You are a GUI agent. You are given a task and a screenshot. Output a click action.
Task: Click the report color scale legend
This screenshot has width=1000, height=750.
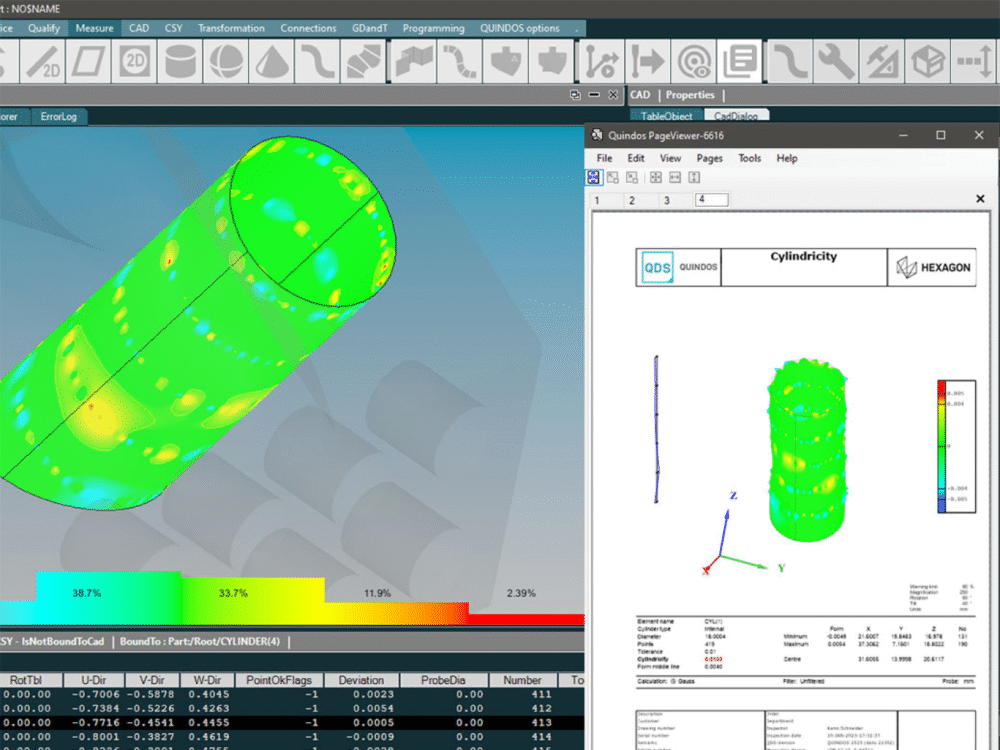pyautogui.click(x=955, y=446)
